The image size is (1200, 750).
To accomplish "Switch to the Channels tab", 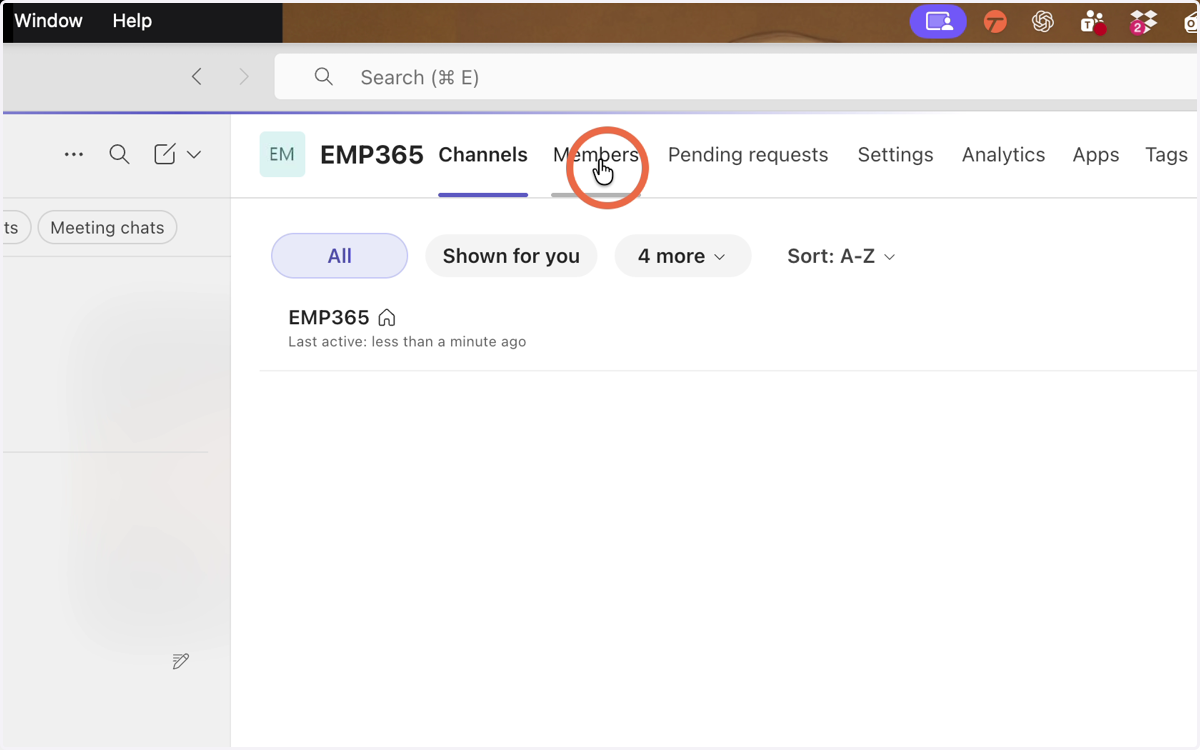I will (483, 155).
